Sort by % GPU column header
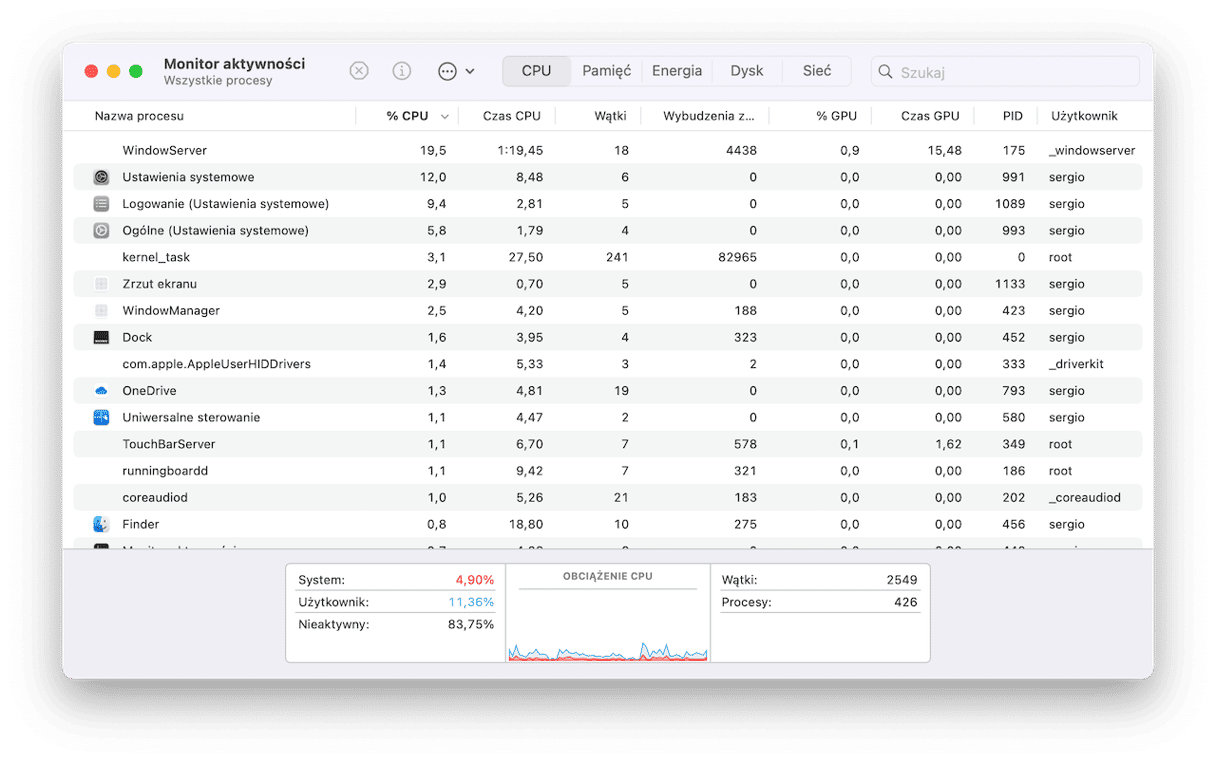This screenshot has width=1216, height=761. 836,116
